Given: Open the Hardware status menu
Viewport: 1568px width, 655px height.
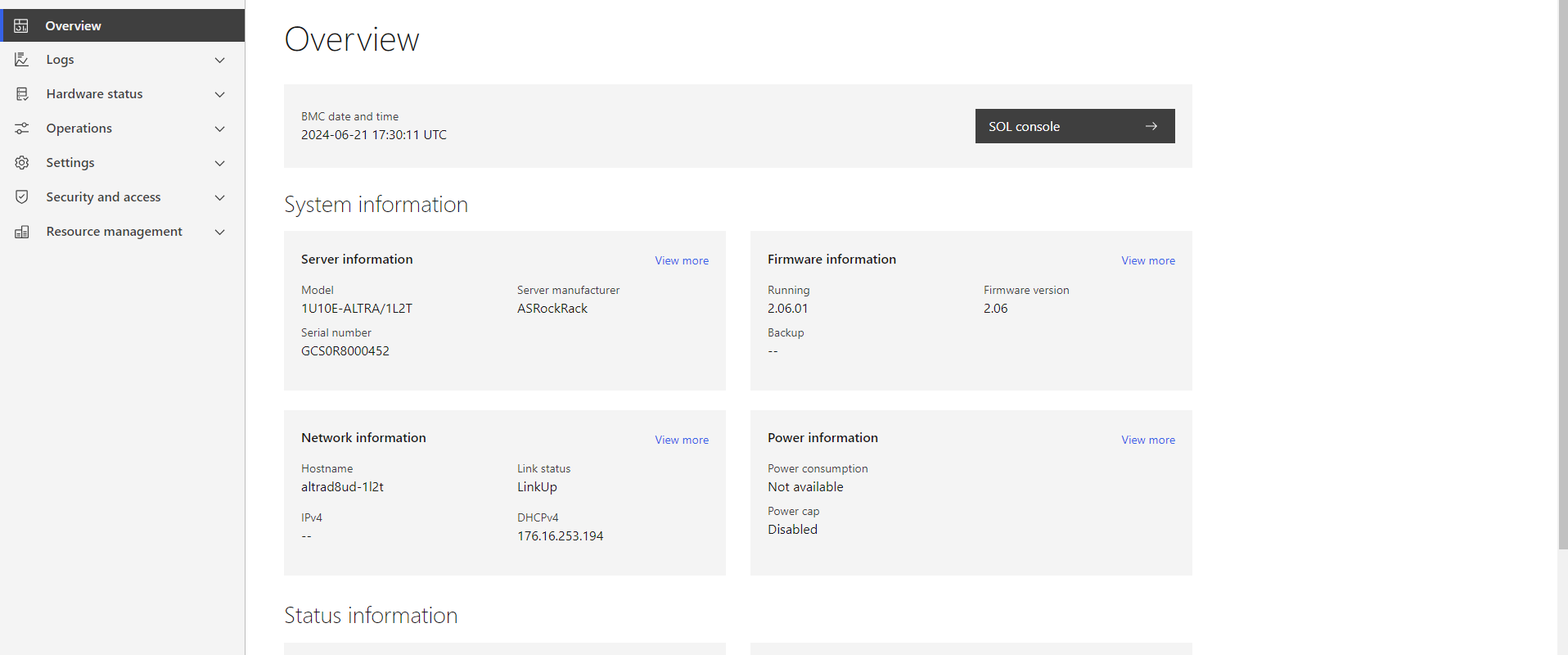Looking at the screenshot, I should tap(123, 94).
